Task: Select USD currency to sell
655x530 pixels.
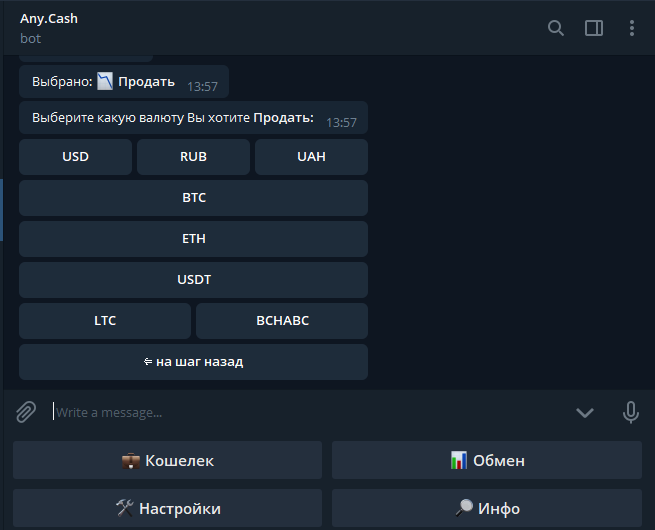Action: 75,157
